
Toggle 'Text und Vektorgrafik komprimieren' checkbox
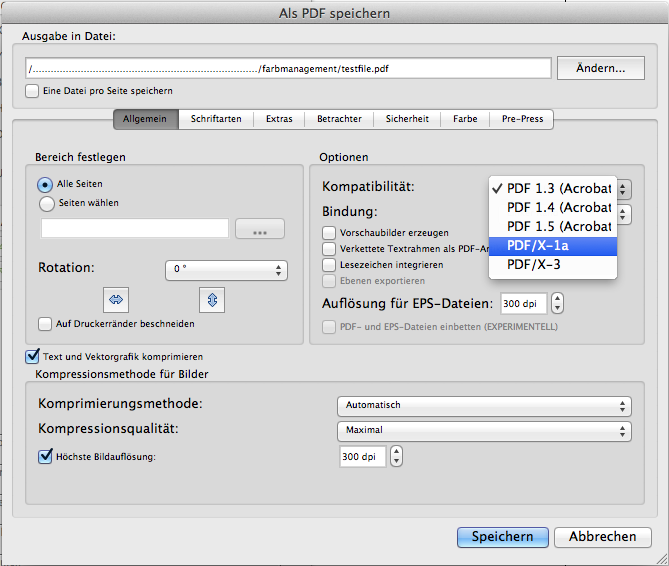[x=32, y=356]
